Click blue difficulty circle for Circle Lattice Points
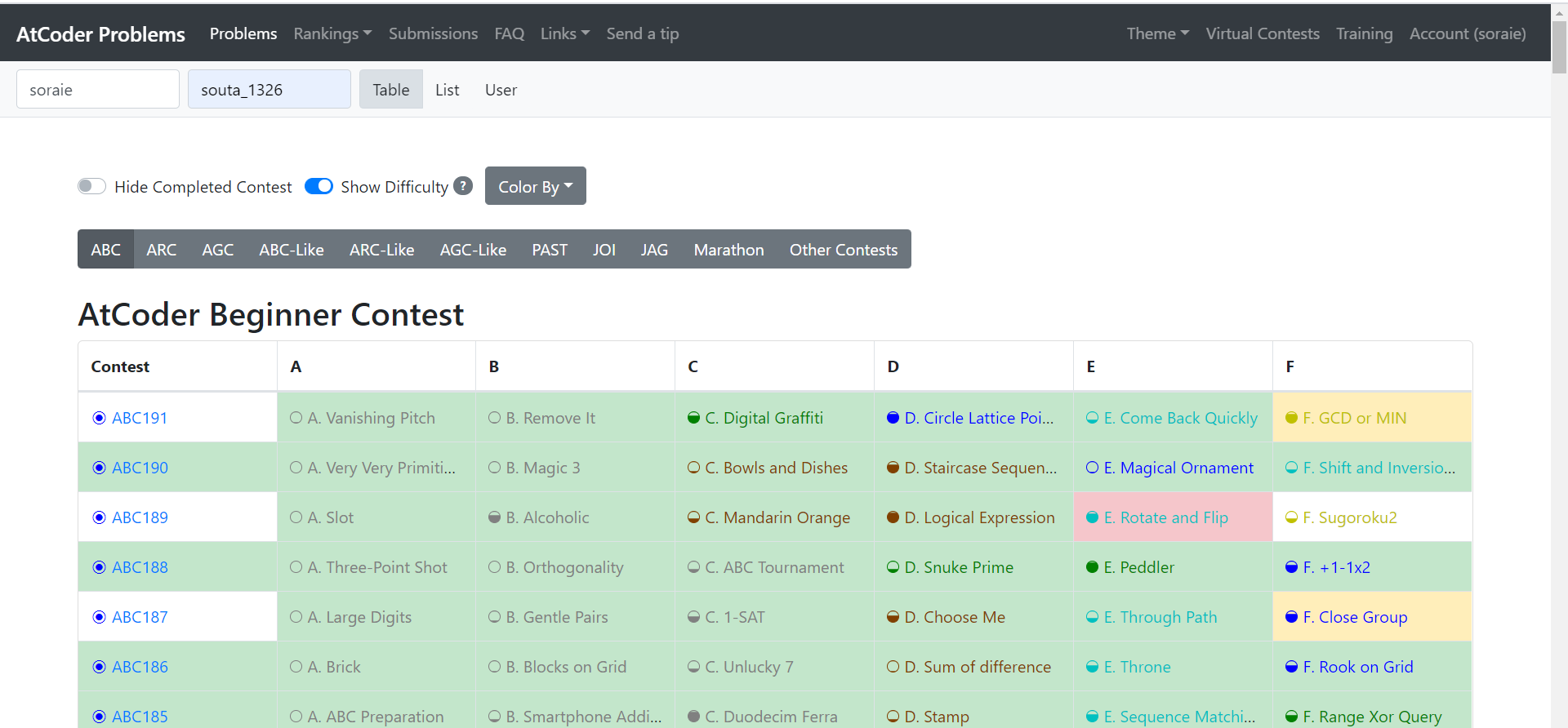 point(893,418)
